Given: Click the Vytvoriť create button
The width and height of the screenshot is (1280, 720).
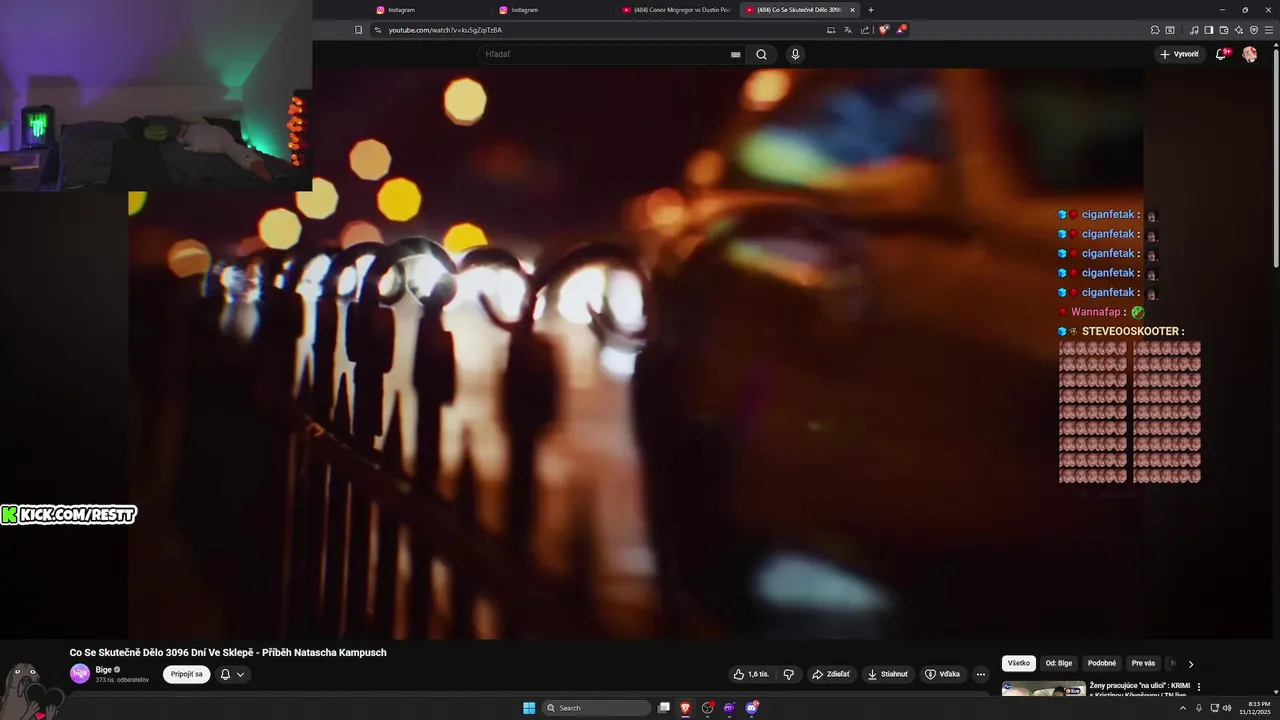Looking at the screenshot, I should click(x=1180, y=54).
